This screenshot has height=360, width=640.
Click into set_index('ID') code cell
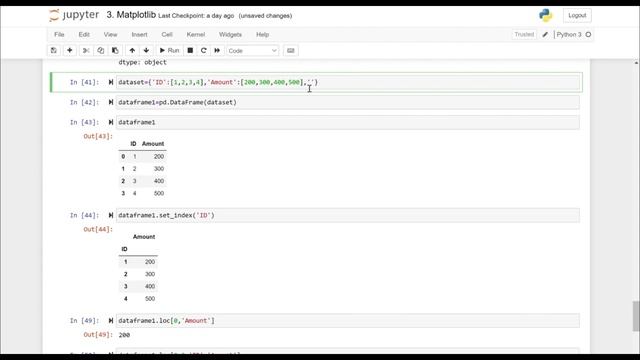[x=348, y=215]
